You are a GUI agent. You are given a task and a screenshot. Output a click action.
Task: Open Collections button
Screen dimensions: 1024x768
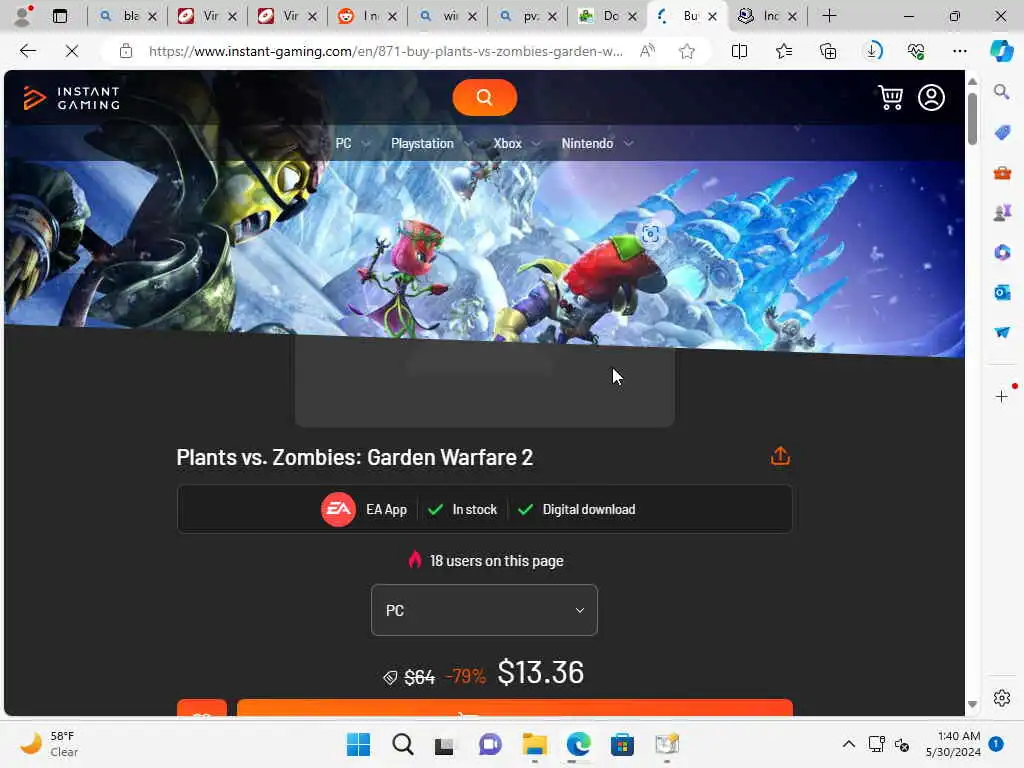828,51
